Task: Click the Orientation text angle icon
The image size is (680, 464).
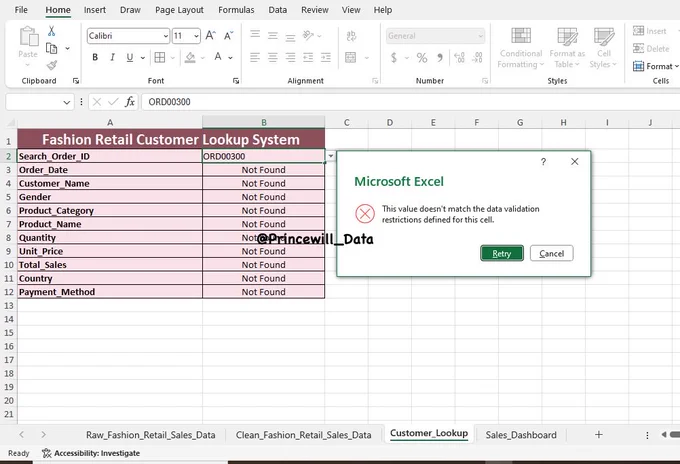Action: [x=308, y=35]
